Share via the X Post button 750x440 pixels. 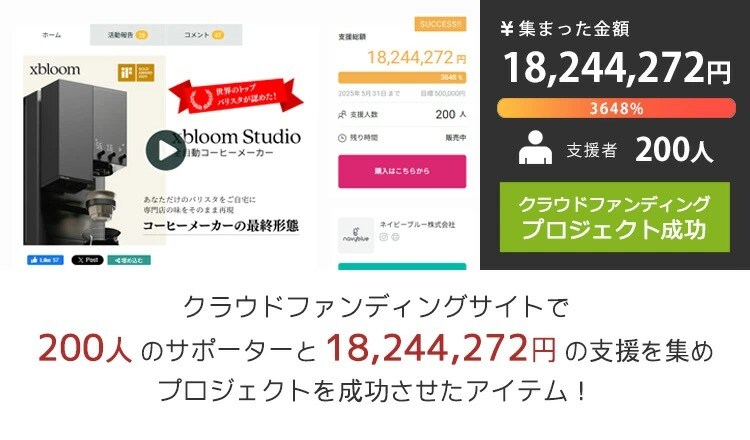pyautogui.click(x=88, y=260)
